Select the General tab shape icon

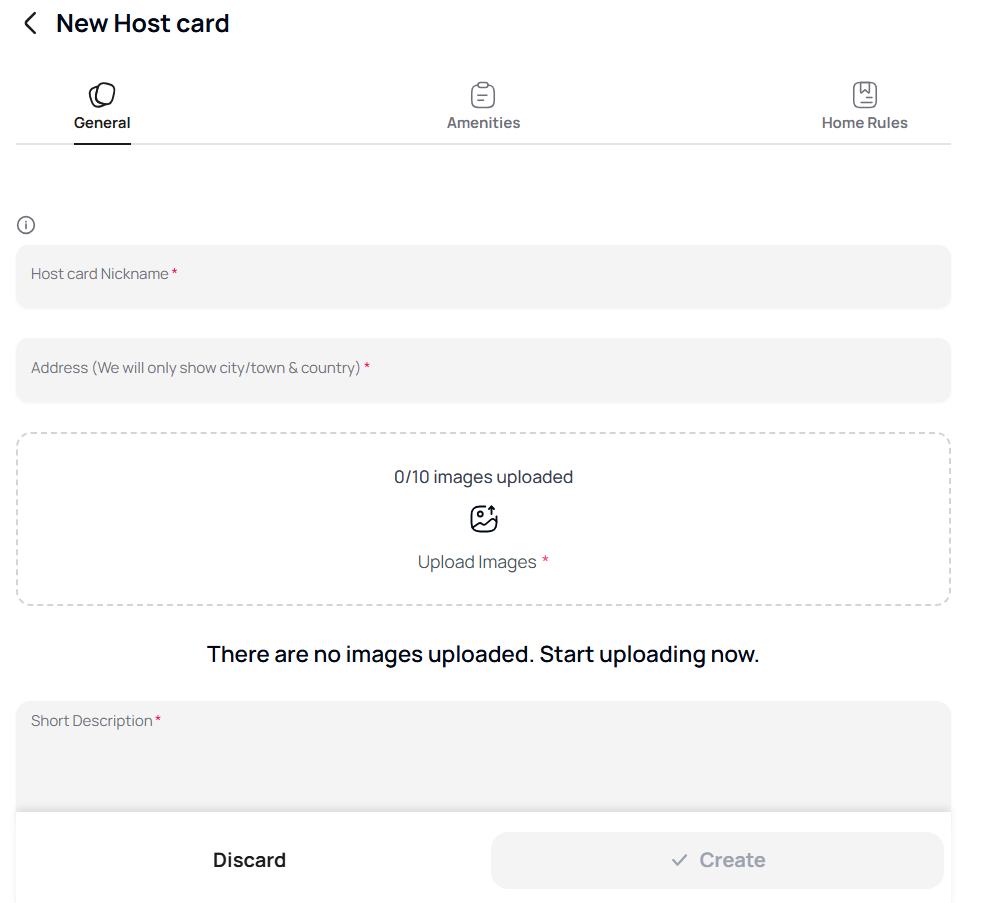pos(102,94)
